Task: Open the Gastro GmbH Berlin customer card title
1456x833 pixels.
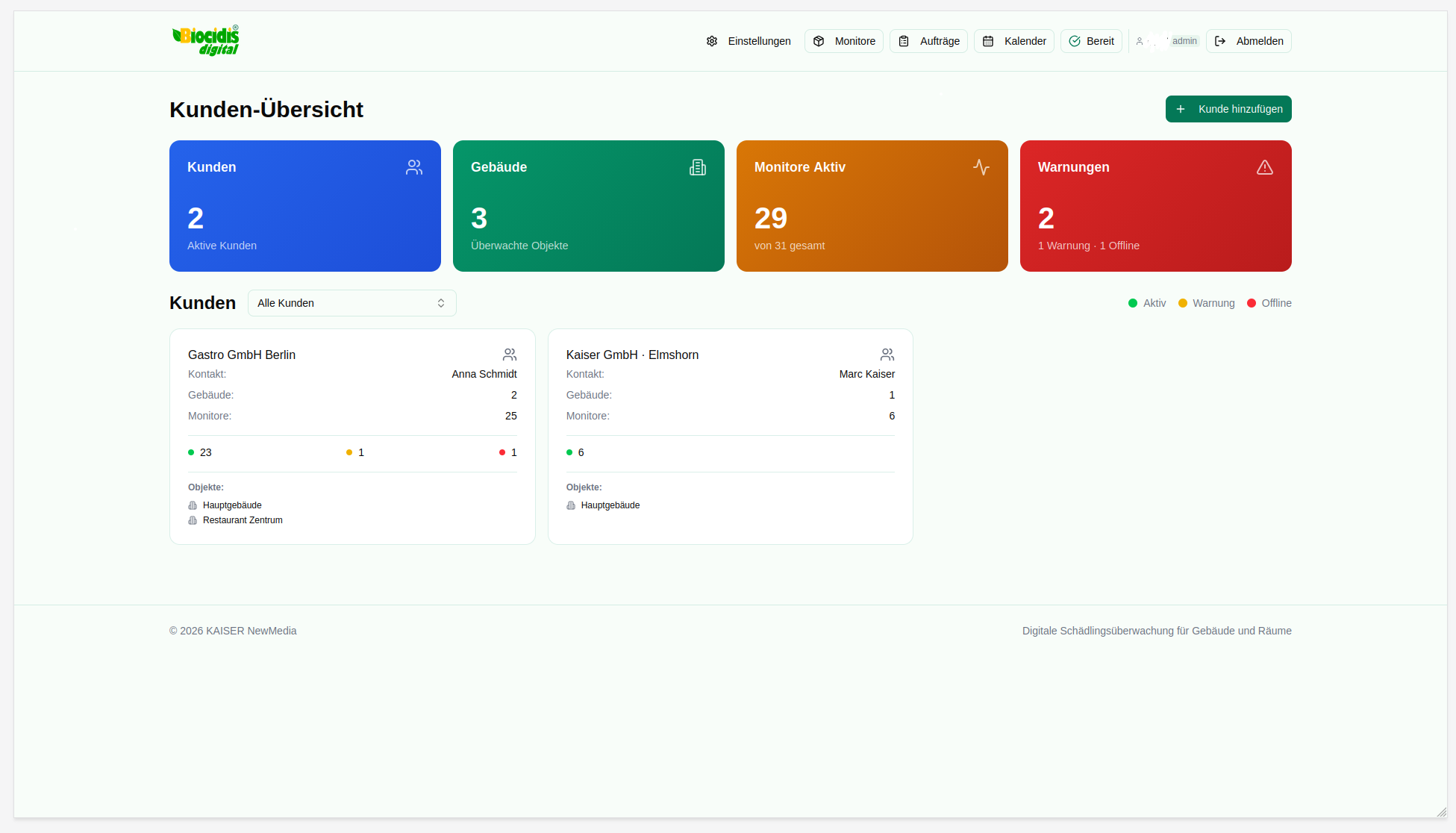Action: (x=242, y=355)
